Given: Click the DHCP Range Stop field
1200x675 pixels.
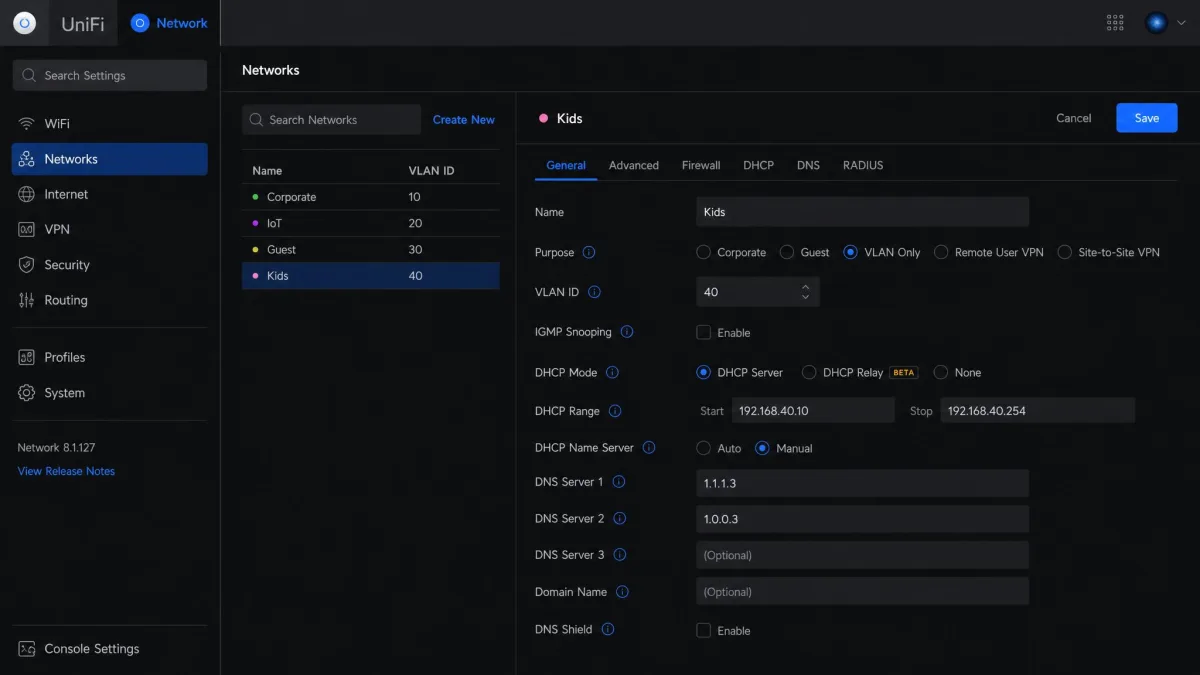Looking at the screenshot, I should pyautogui.click(x=1038, y=410).
